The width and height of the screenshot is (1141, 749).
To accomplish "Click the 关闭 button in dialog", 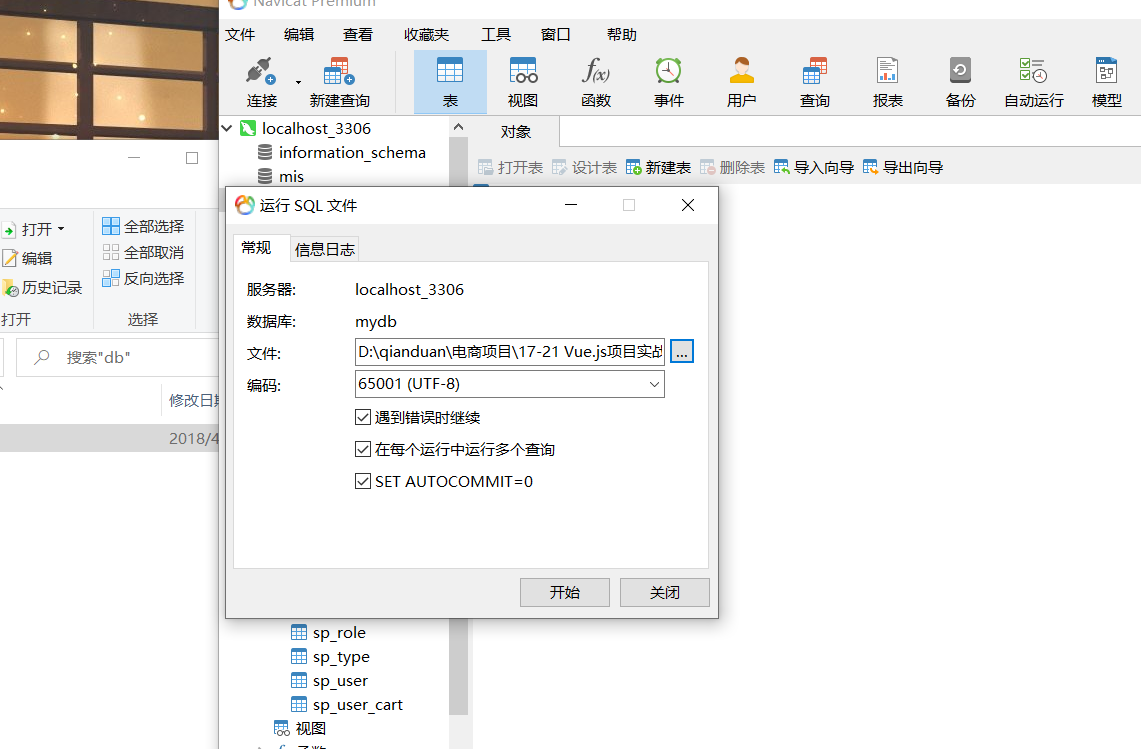I will [664, 593].
